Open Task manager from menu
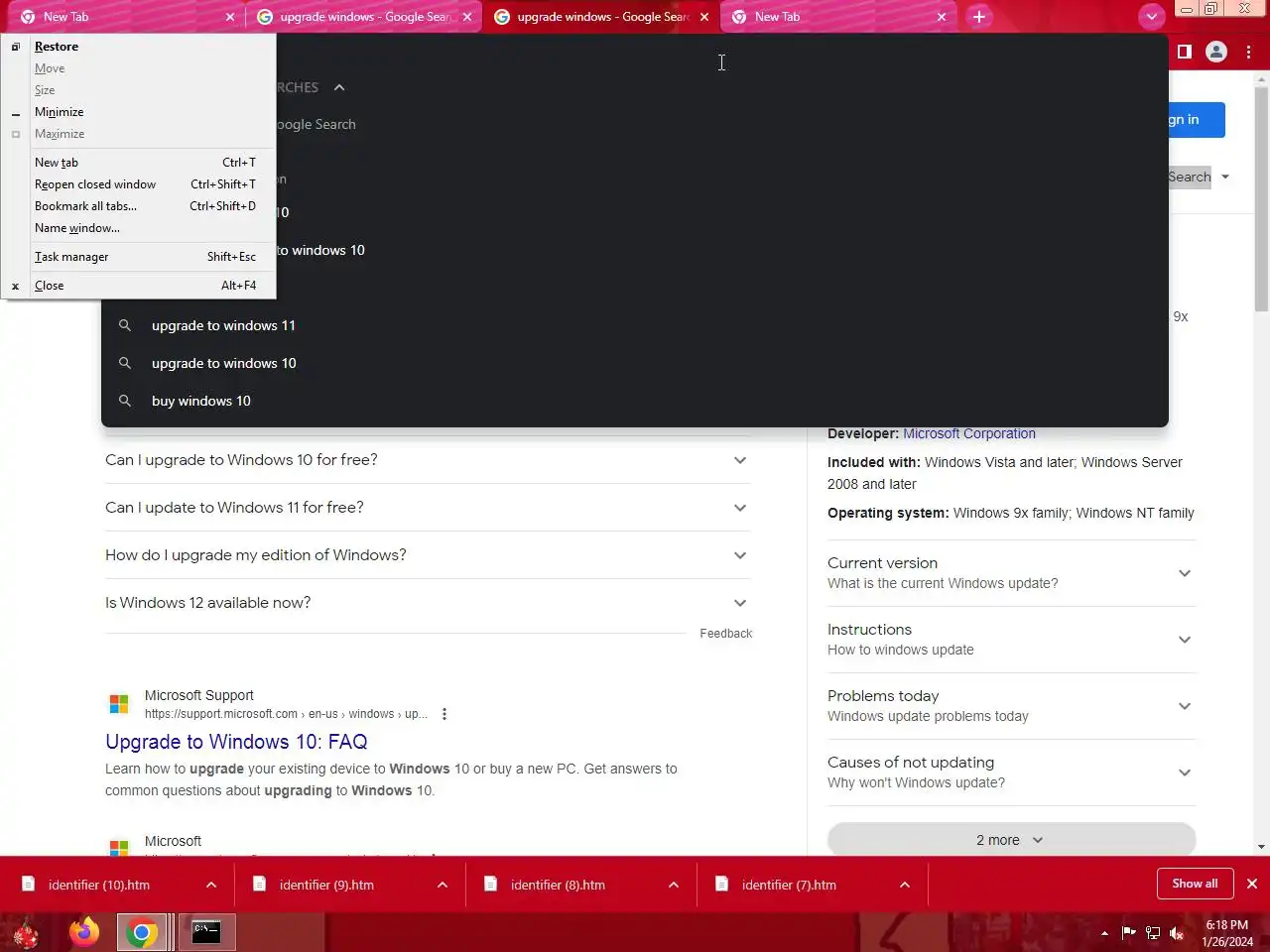The height and width of the screenshot is (952, 1270). [140, 257]
